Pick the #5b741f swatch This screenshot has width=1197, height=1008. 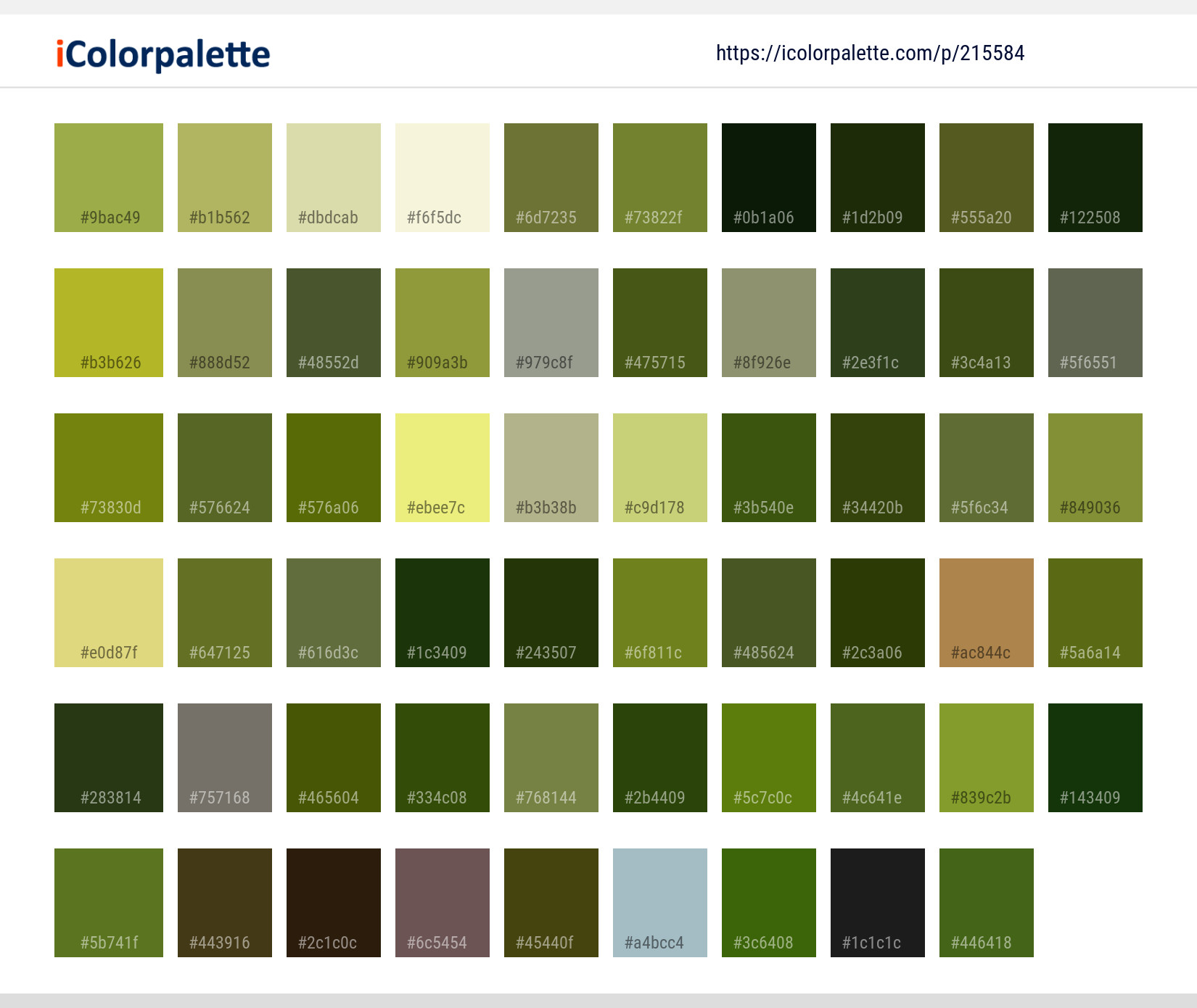pyautogui.click(x=109, y=903)
